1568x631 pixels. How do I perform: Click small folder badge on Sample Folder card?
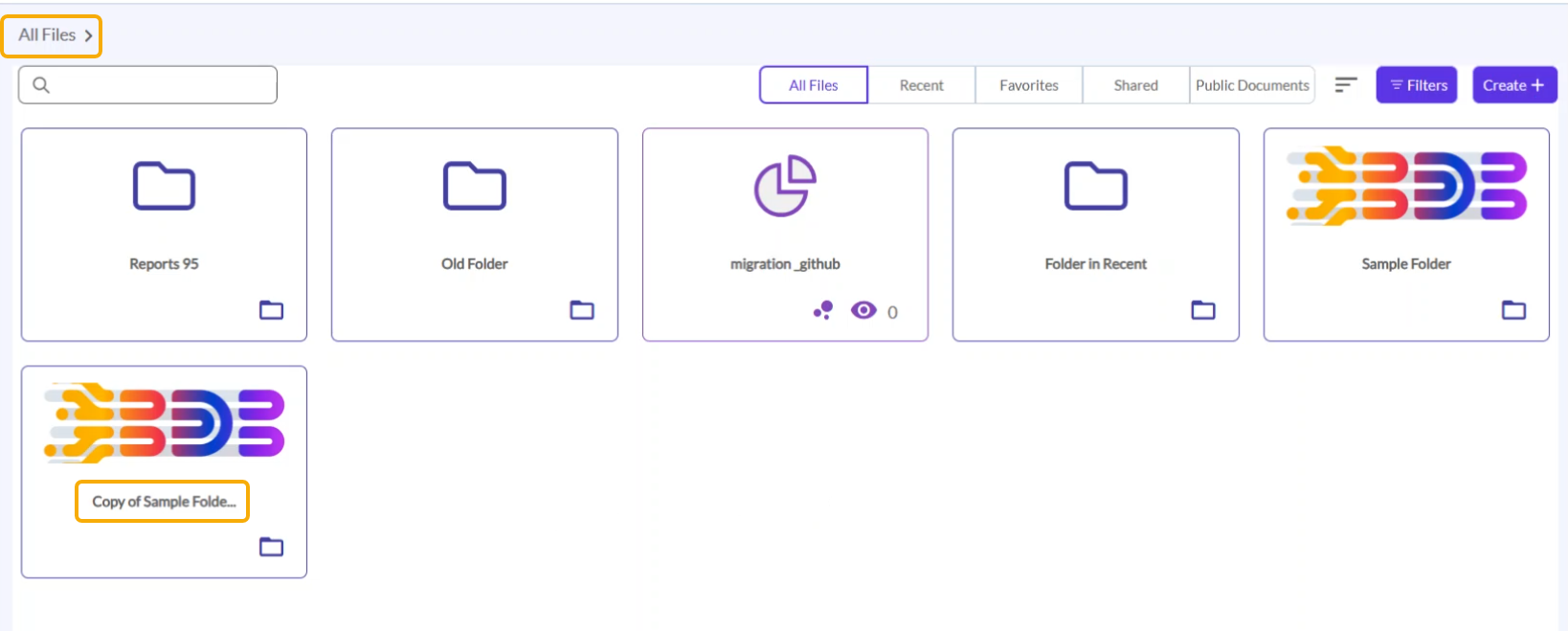pyautogui.click(x=1513, y=310)
